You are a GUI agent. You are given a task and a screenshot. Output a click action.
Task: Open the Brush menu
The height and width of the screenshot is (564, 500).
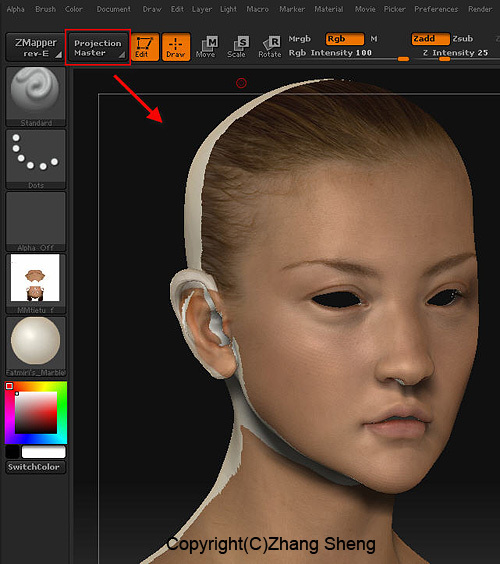[x=45, y=9]
